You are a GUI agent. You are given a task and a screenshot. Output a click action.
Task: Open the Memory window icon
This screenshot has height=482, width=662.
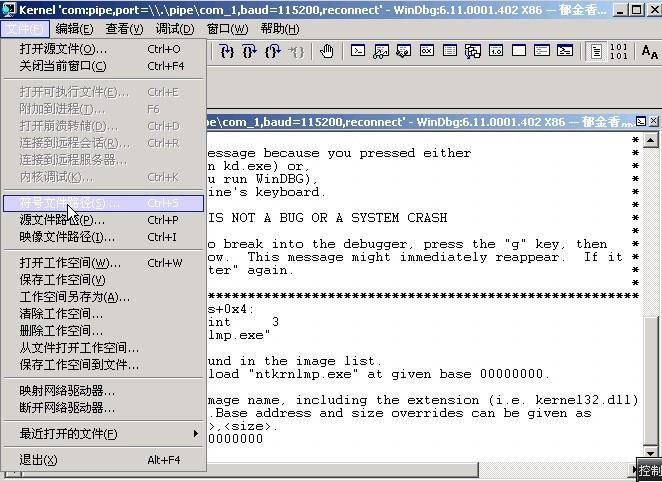450,51
